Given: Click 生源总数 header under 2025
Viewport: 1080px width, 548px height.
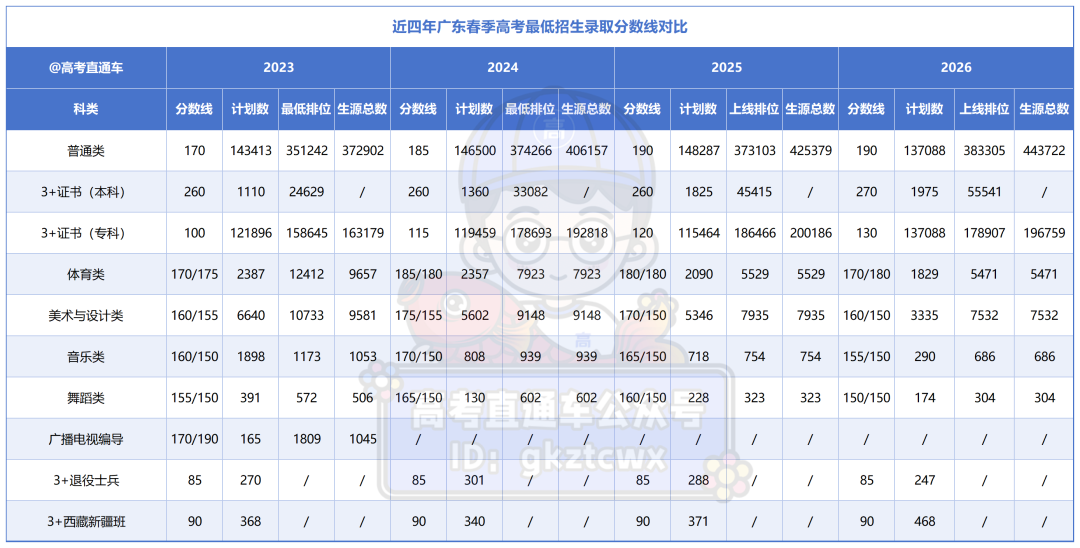Looking at the screenshot, I should tap(810, 109).
